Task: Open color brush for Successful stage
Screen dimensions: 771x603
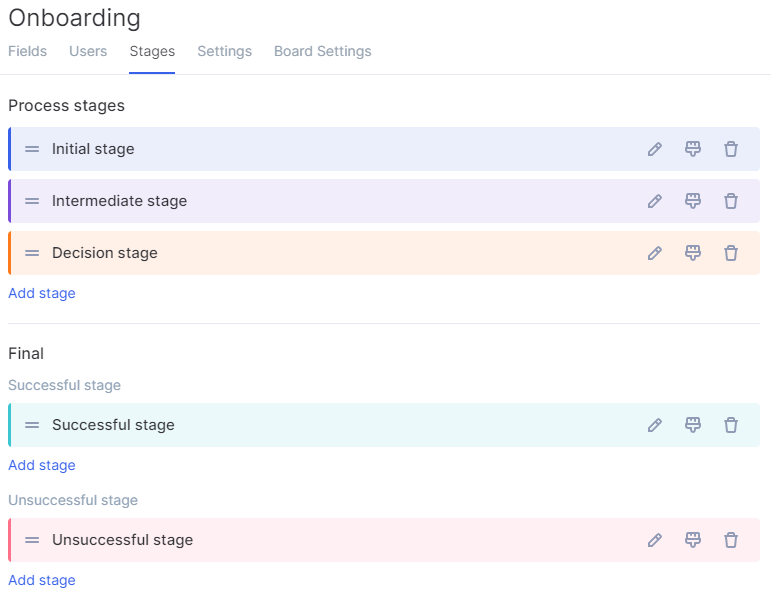Action: click(693, 425)
